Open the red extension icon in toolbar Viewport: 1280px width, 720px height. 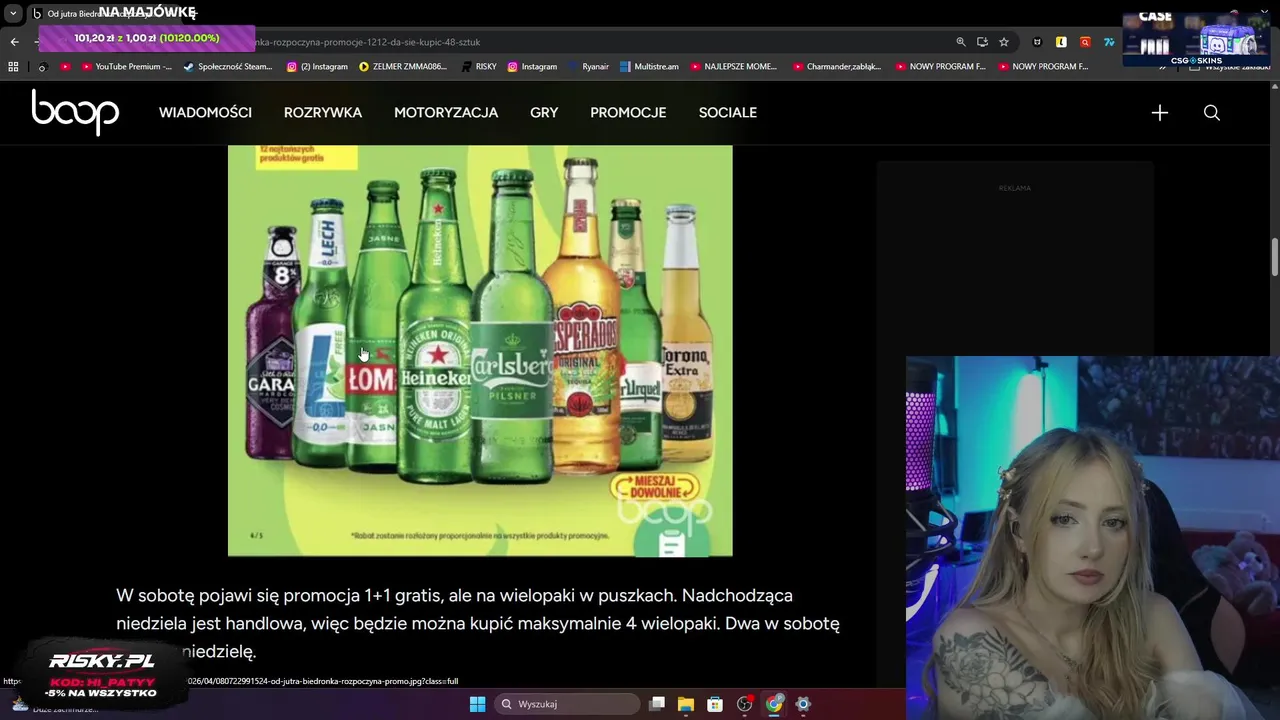click(1085, 42)
